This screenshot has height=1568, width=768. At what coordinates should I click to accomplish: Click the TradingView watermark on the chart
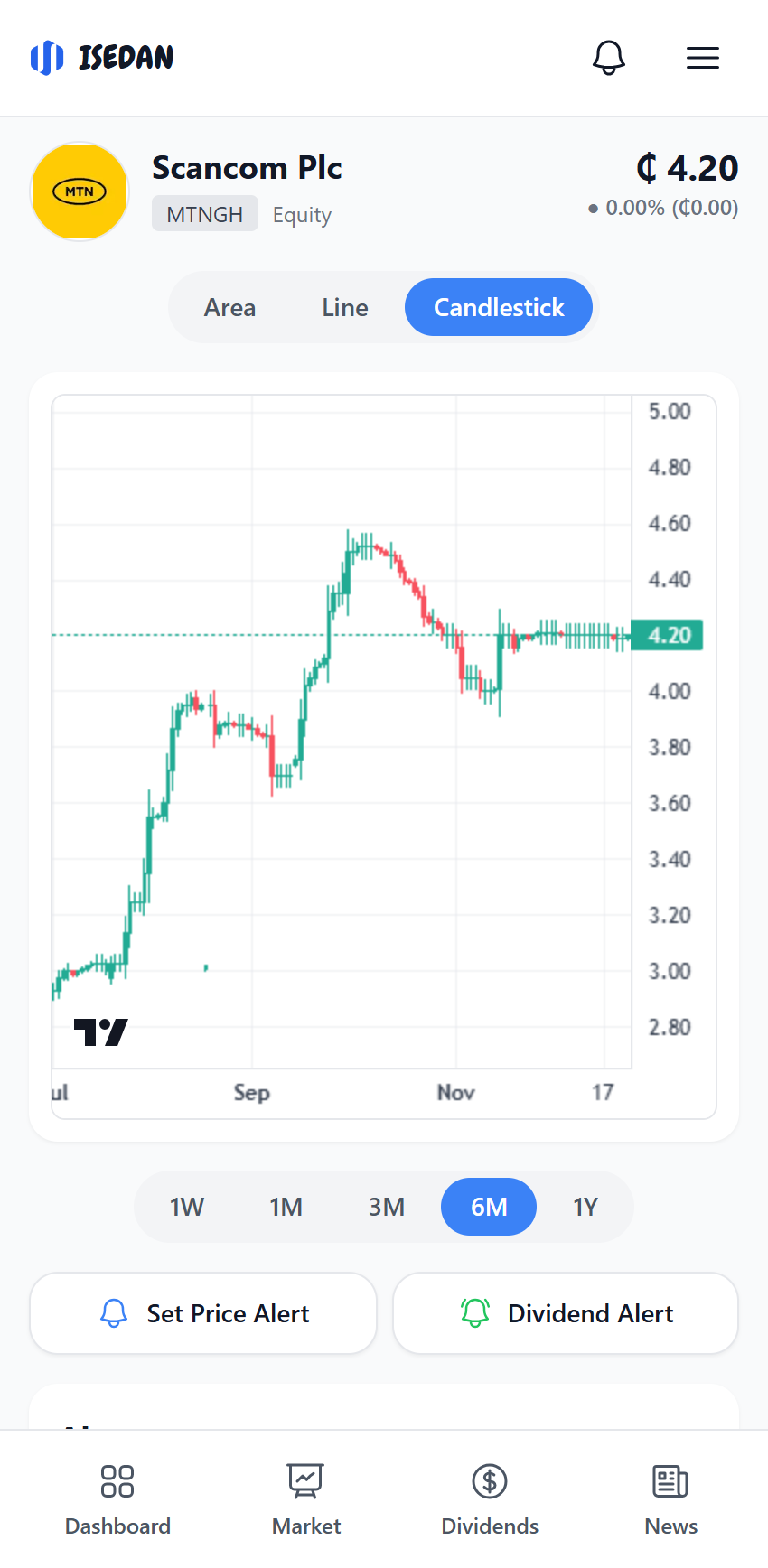point(99,1030)
